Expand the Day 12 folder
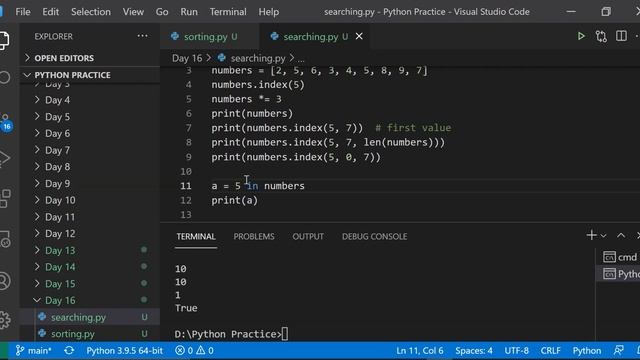This screenshot has height=360, width=640. point(90,233)
